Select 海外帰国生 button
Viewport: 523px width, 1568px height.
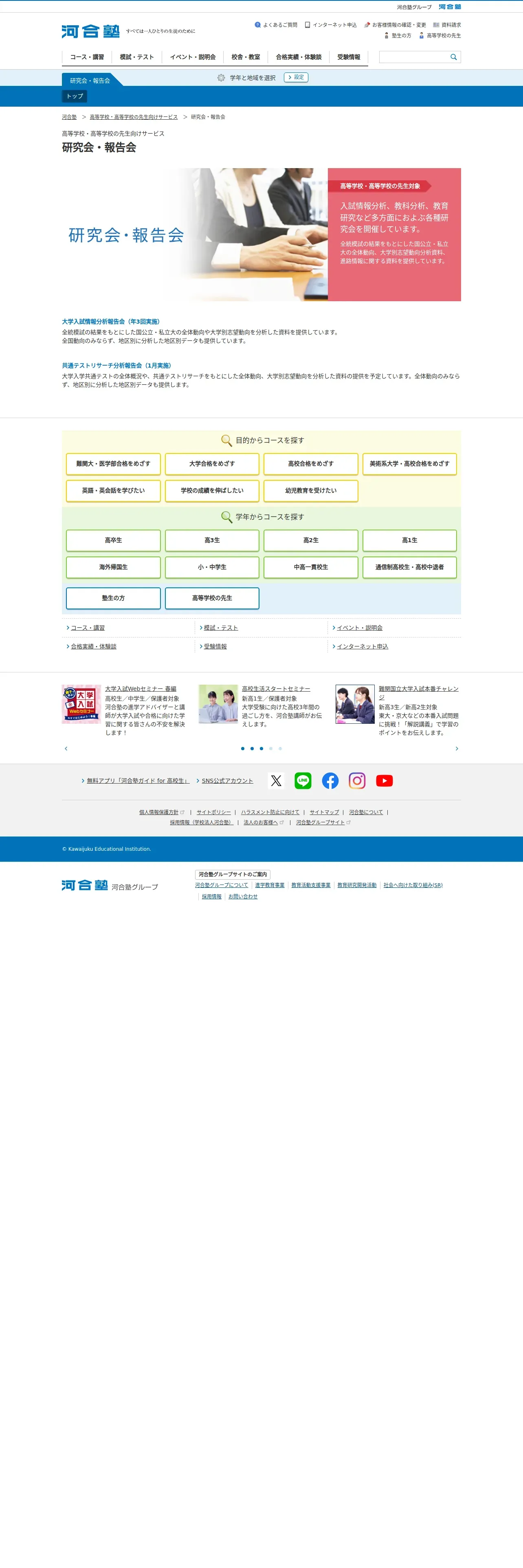113,567
